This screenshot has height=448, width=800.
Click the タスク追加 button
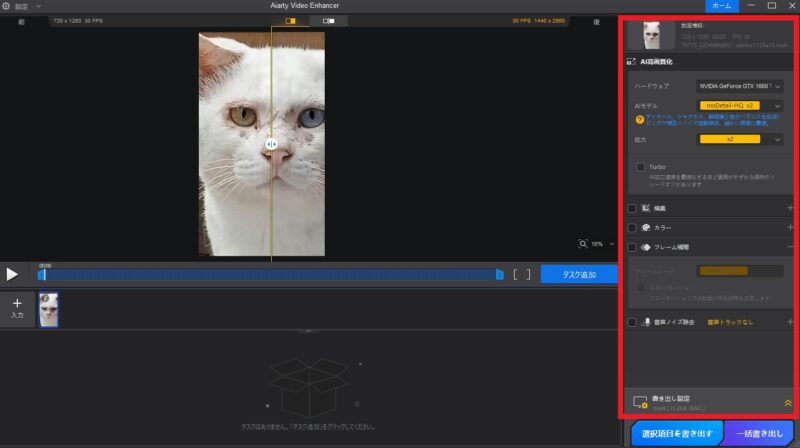click(579, 274)
